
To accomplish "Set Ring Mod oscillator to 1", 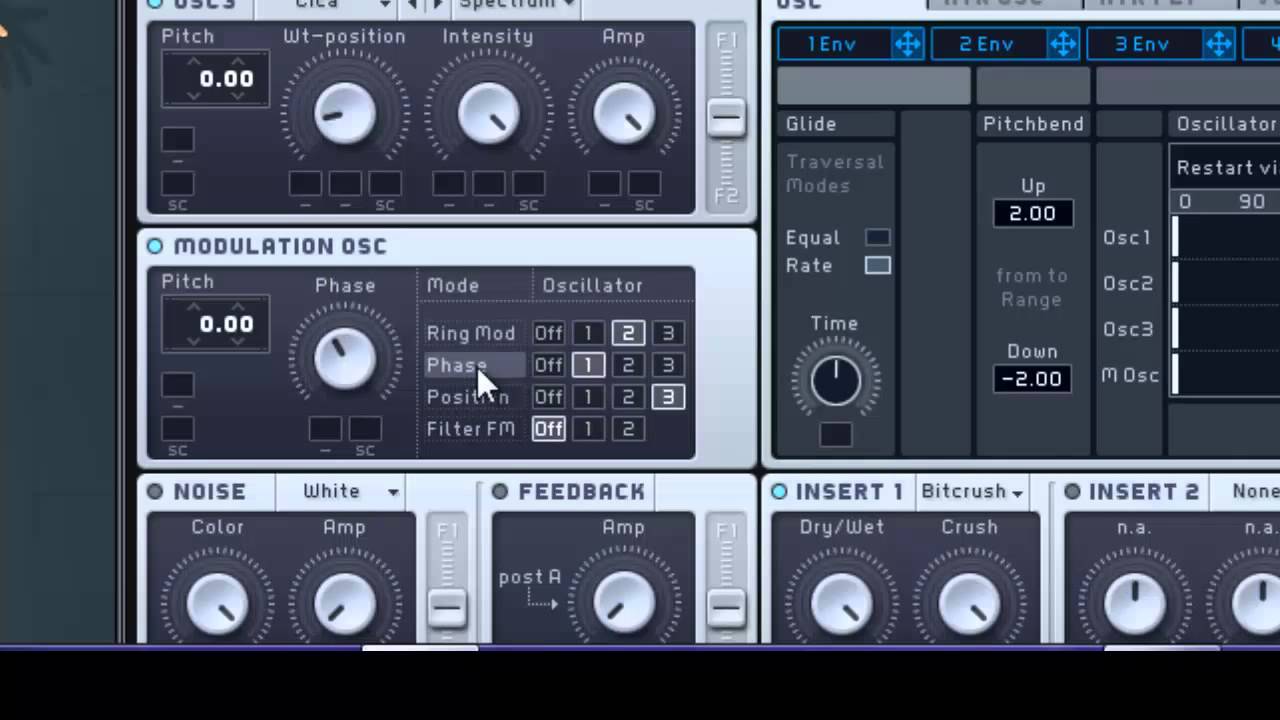I will pyautogui.click(x=588, y=333).
